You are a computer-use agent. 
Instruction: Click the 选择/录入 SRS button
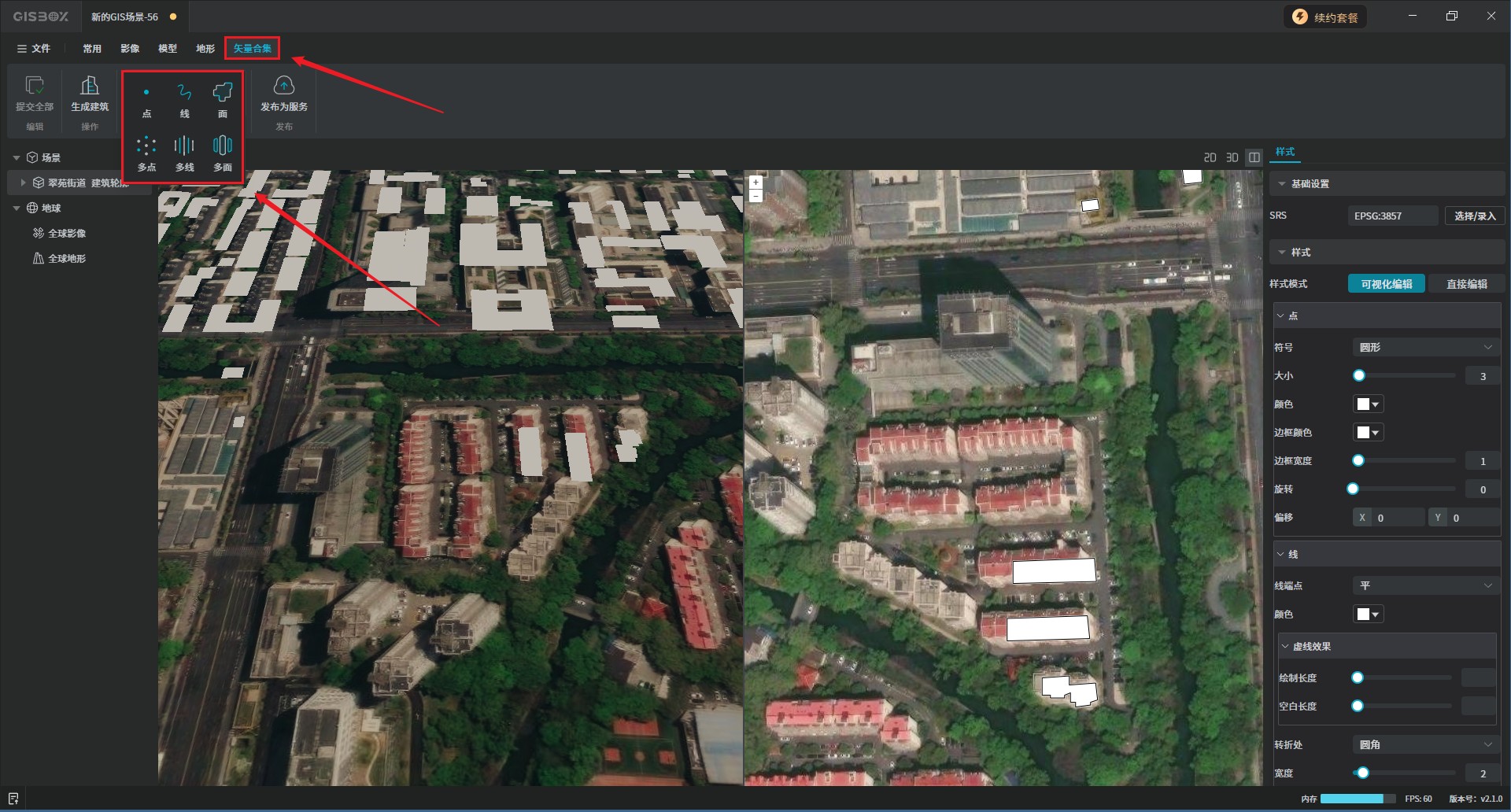(1474, 216)
